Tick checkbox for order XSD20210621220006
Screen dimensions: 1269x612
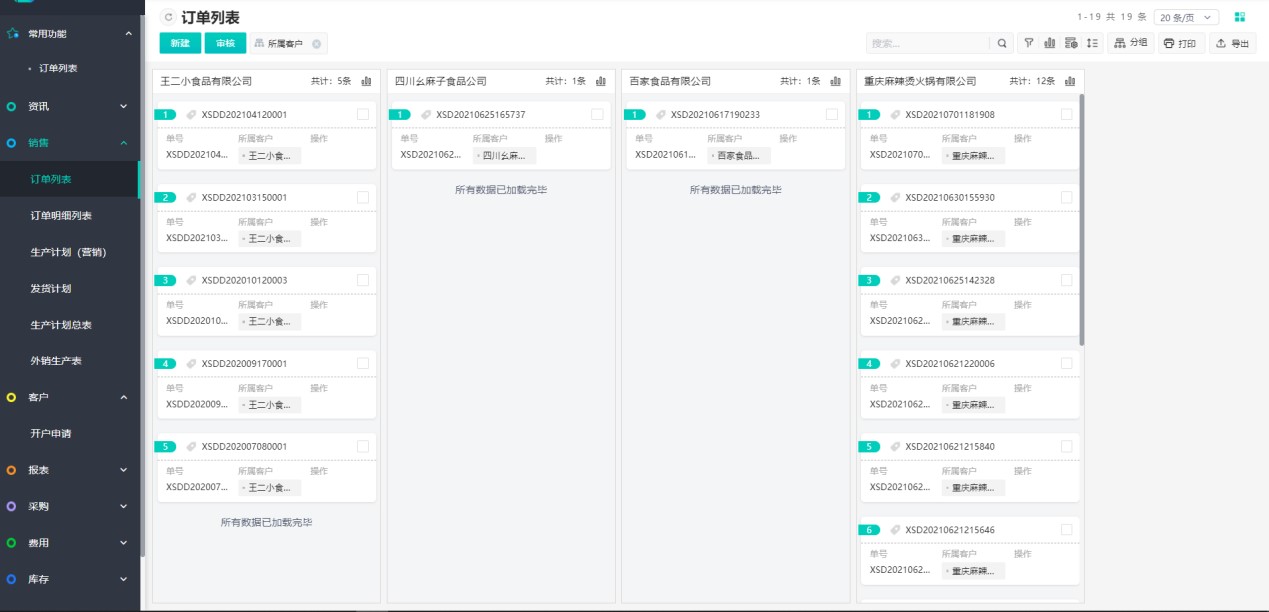1066,363
